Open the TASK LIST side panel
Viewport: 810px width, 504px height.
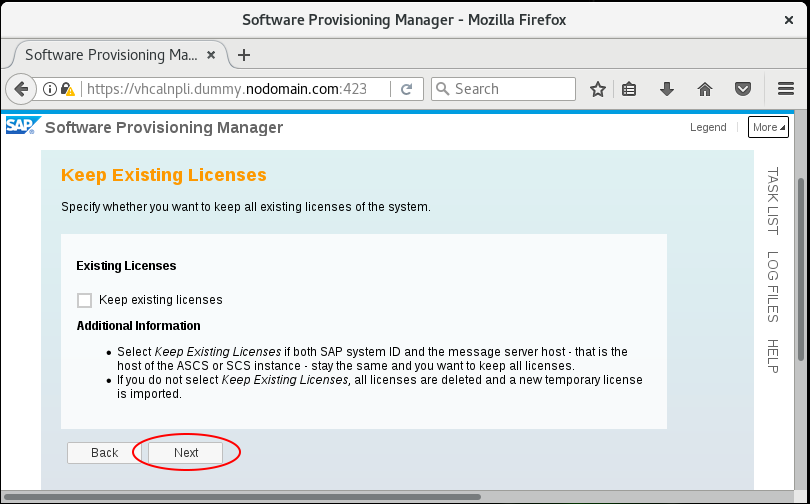coord(772,201)
